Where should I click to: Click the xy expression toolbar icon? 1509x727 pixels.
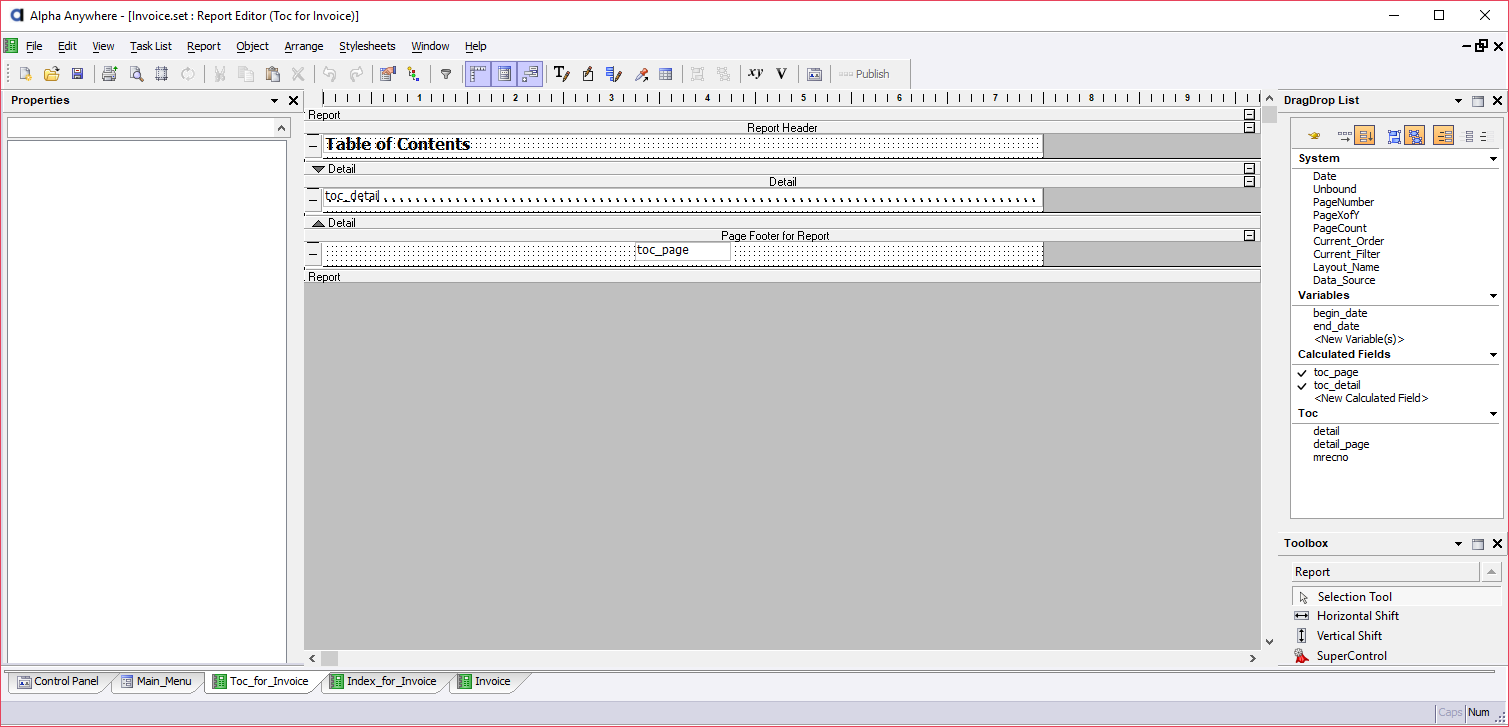coord(755,73)
